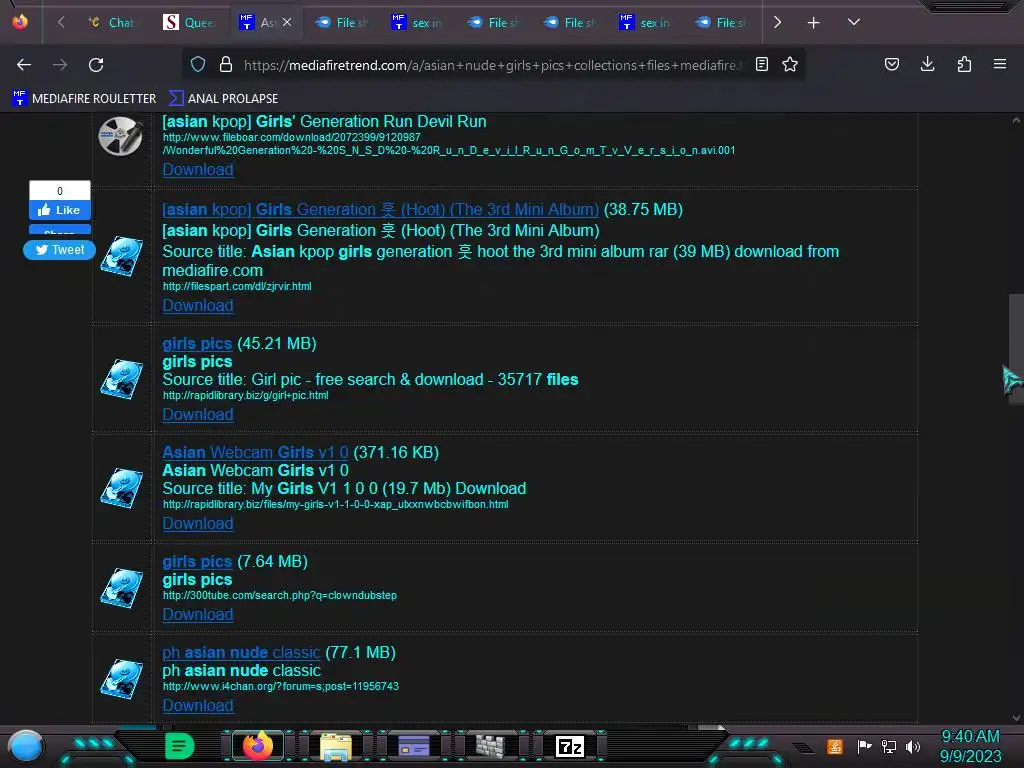1024x768 pixels.
Task: Click the scrollbar down arrow
Action: [1016, 718]
